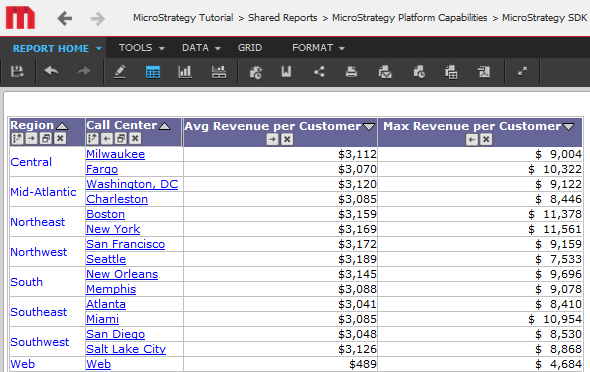Click the Memphis link
This screenshot has width=590, height=372.
[x=111, y=289]
